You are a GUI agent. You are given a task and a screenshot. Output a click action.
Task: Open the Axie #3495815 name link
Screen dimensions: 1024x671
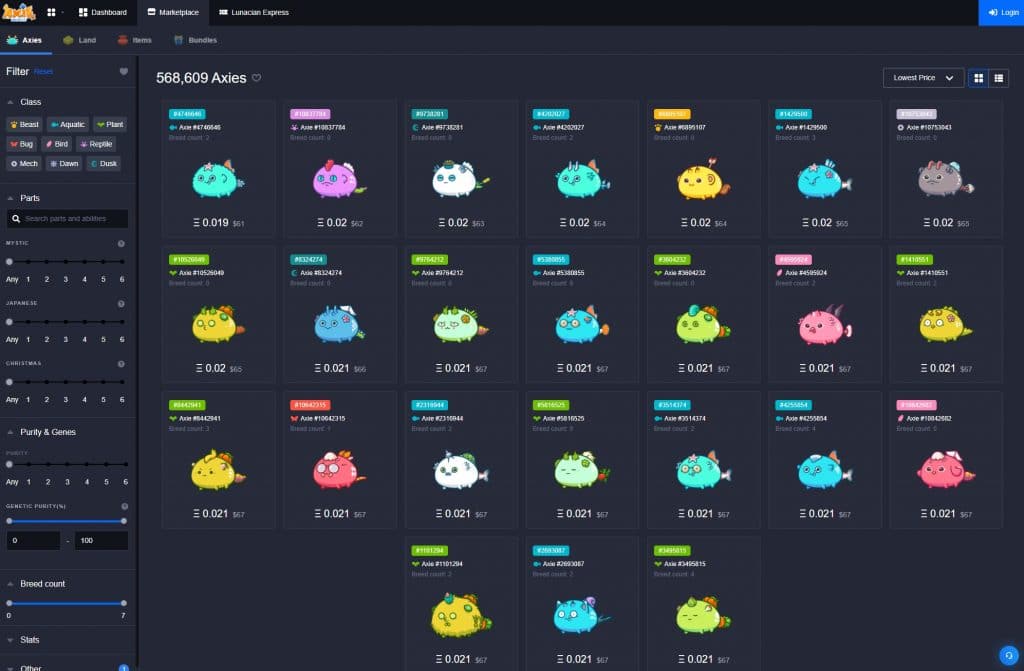pyautogui.click(x=685, y=564)
